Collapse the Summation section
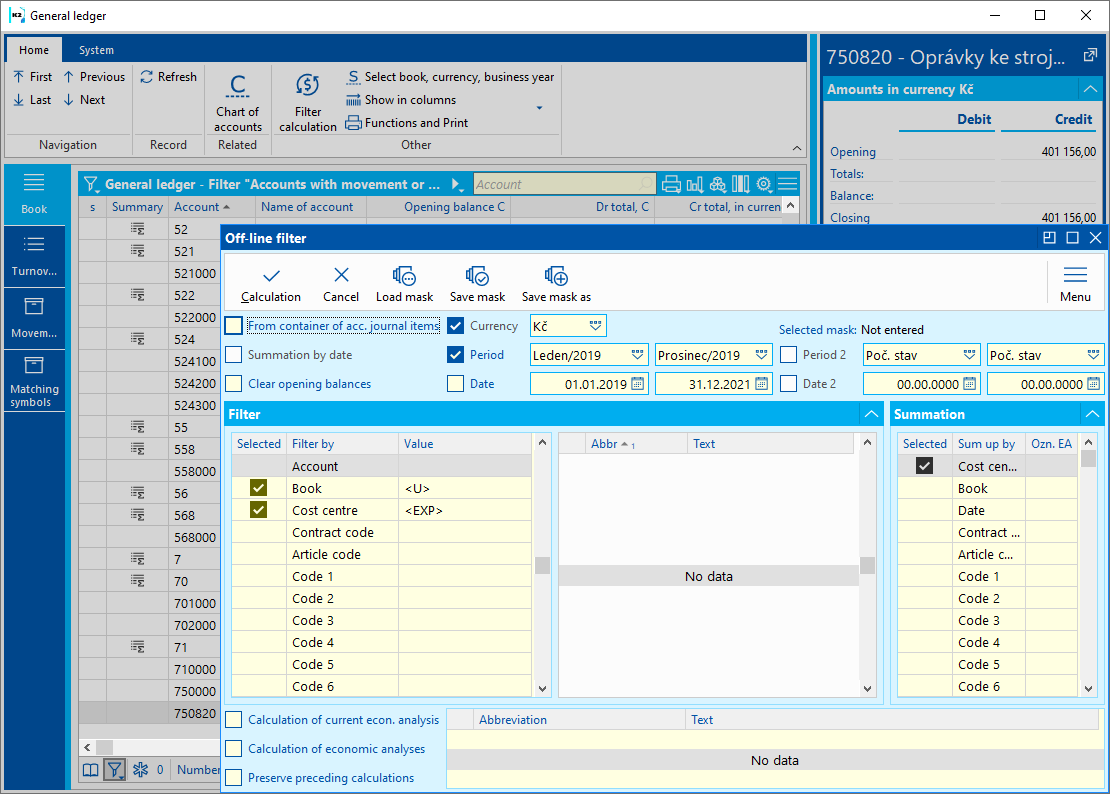The height and width of the screenshot is (794, 1110). click(x=1092, y=414)
